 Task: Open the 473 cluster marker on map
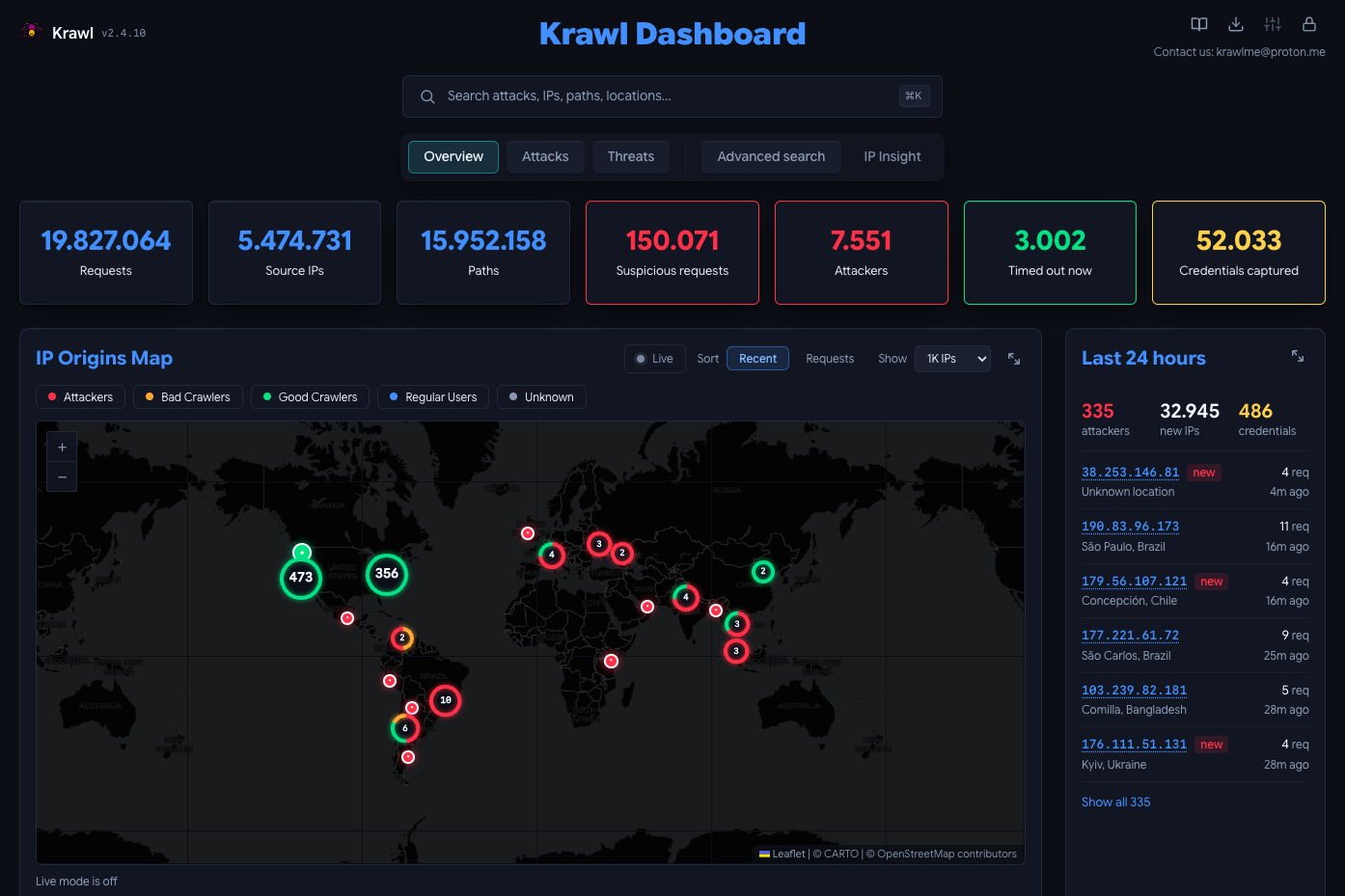301,578
